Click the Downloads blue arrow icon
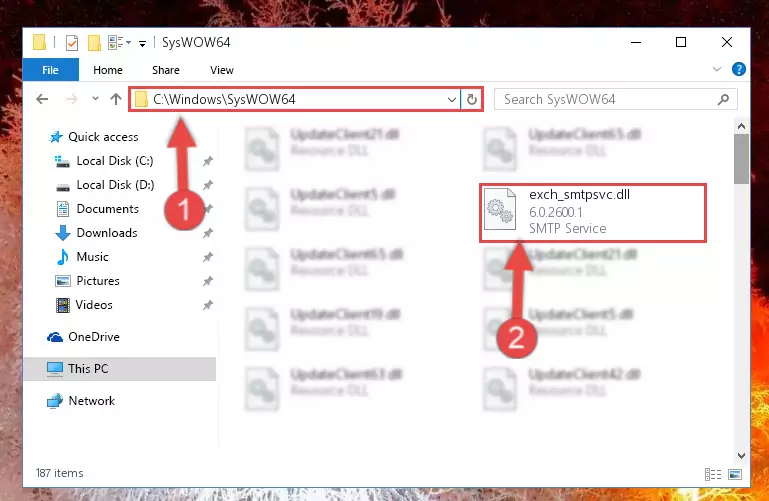Screen dimensions: 769x501 tap(63, 233)
